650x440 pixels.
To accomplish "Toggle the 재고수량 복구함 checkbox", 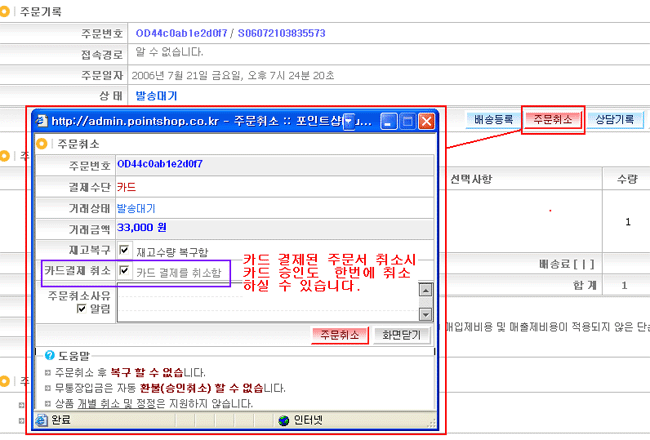I will tap(124, 250).
